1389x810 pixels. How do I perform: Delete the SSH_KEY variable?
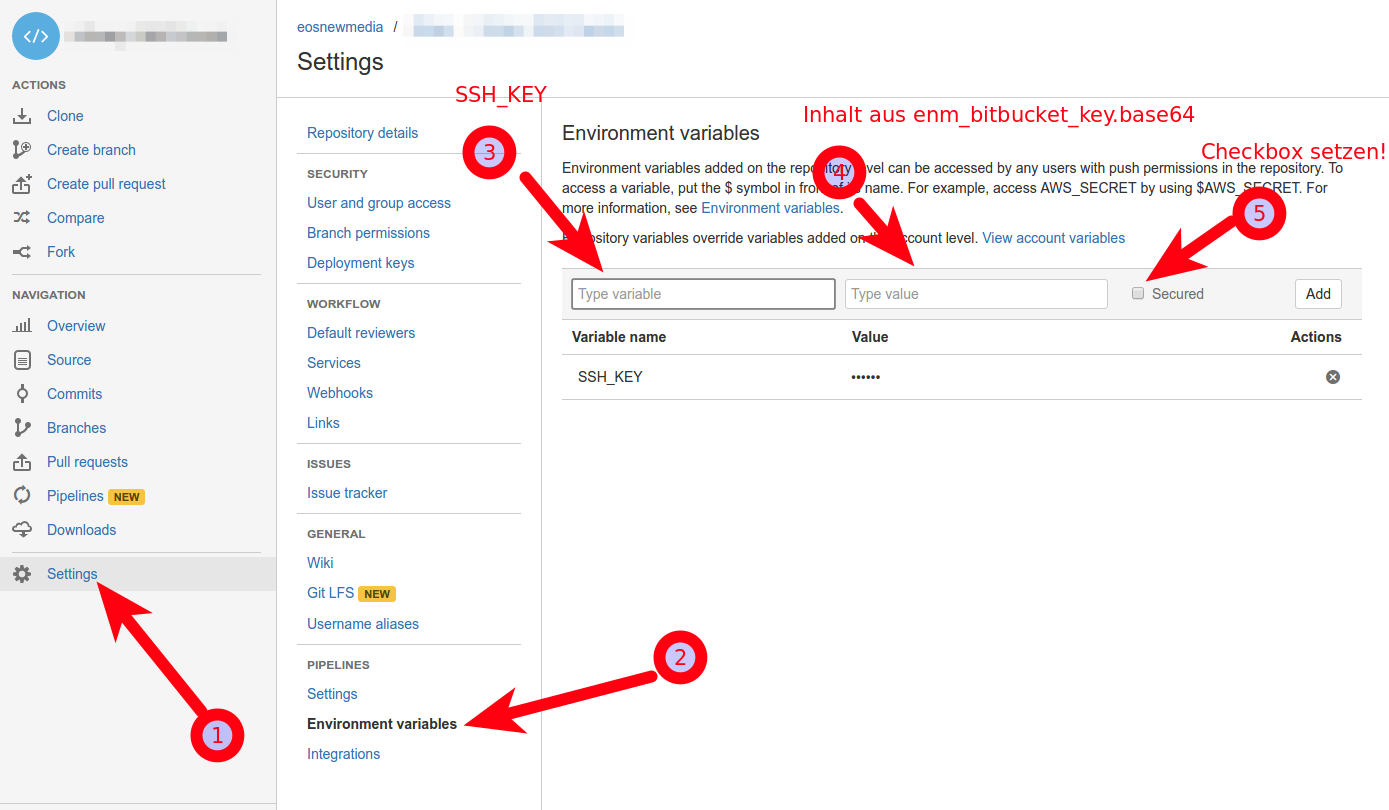1332,377
